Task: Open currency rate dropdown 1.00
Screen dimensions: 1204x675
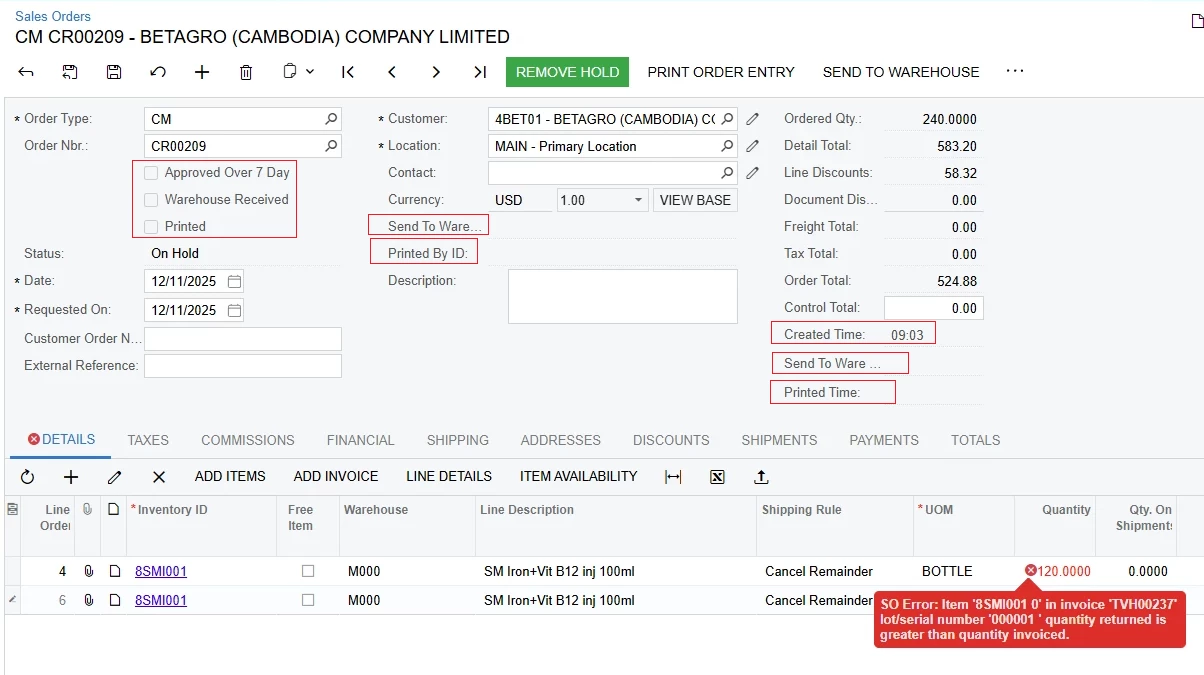Action: [x=639, y=200]
